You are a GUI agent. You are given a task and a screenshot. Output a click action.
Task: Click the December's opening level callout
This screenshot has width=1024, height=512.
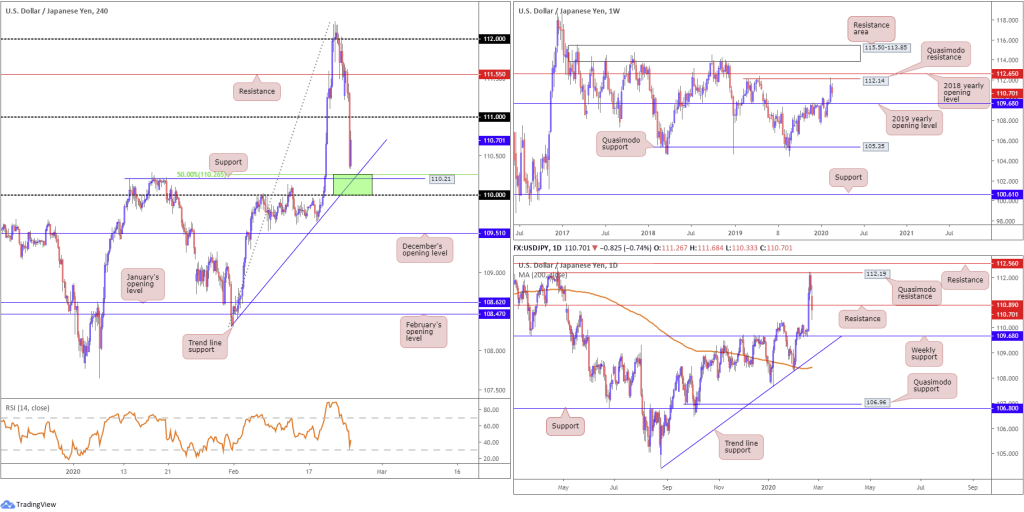(424, 249)
